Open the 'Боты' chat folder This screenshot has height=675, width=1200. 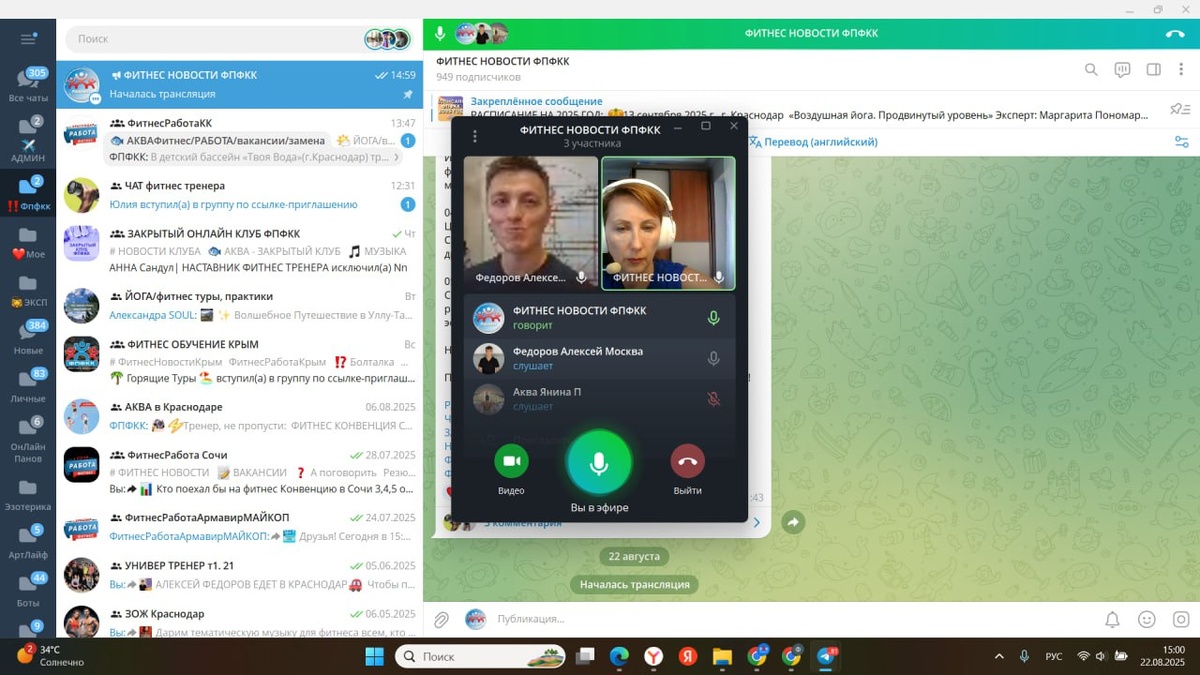(28, 591)
